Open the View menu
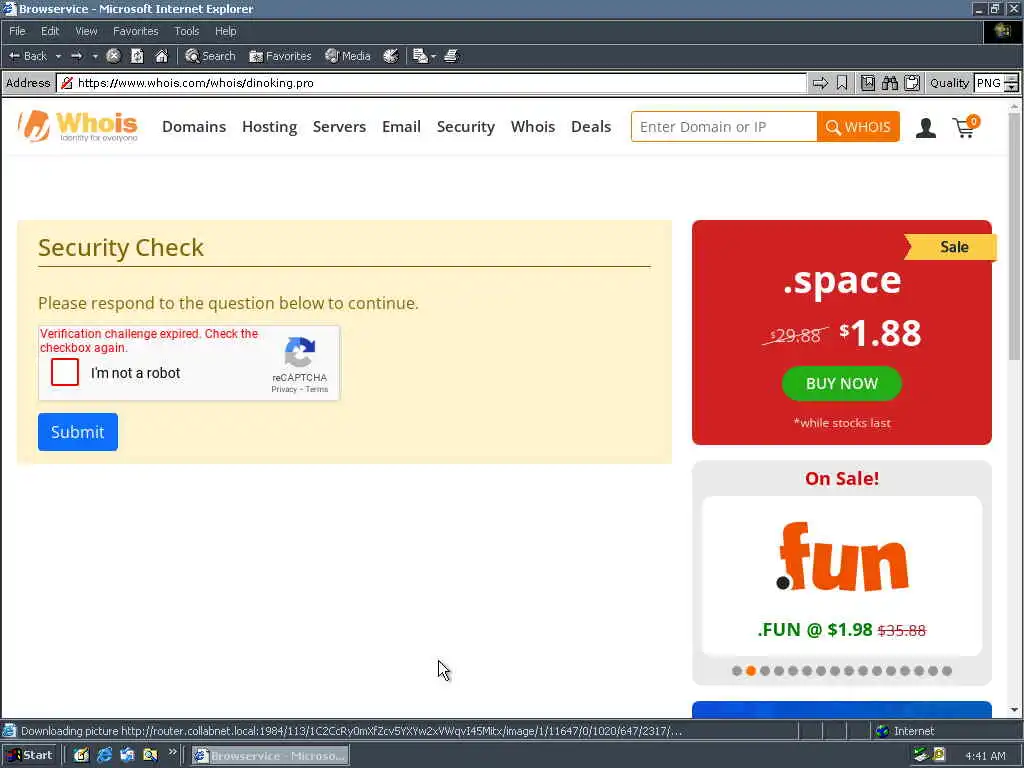 click(86, 31)
